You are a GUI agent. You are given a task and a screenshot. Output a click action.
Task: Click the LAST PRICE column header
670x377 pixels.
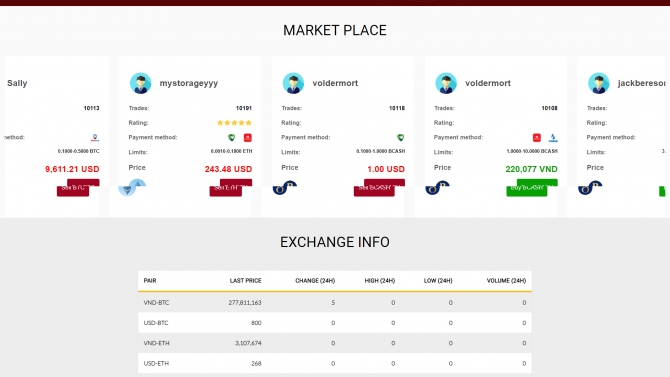pyautogui.click(x=245, y=281)
